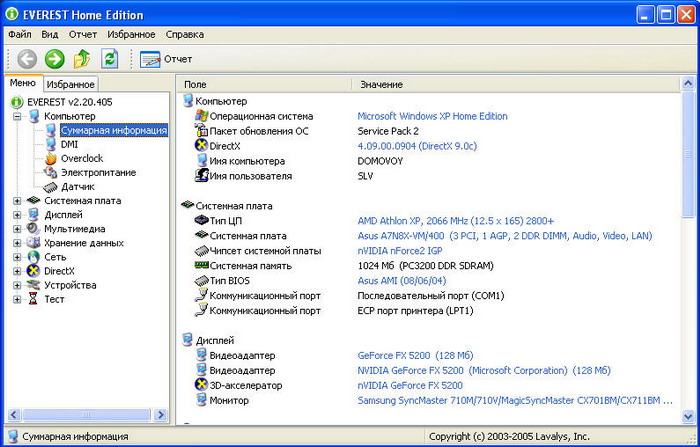Click the Отчет report toolbar button
This screenshot has height=447, width=700.
click(x=166, y=59)
